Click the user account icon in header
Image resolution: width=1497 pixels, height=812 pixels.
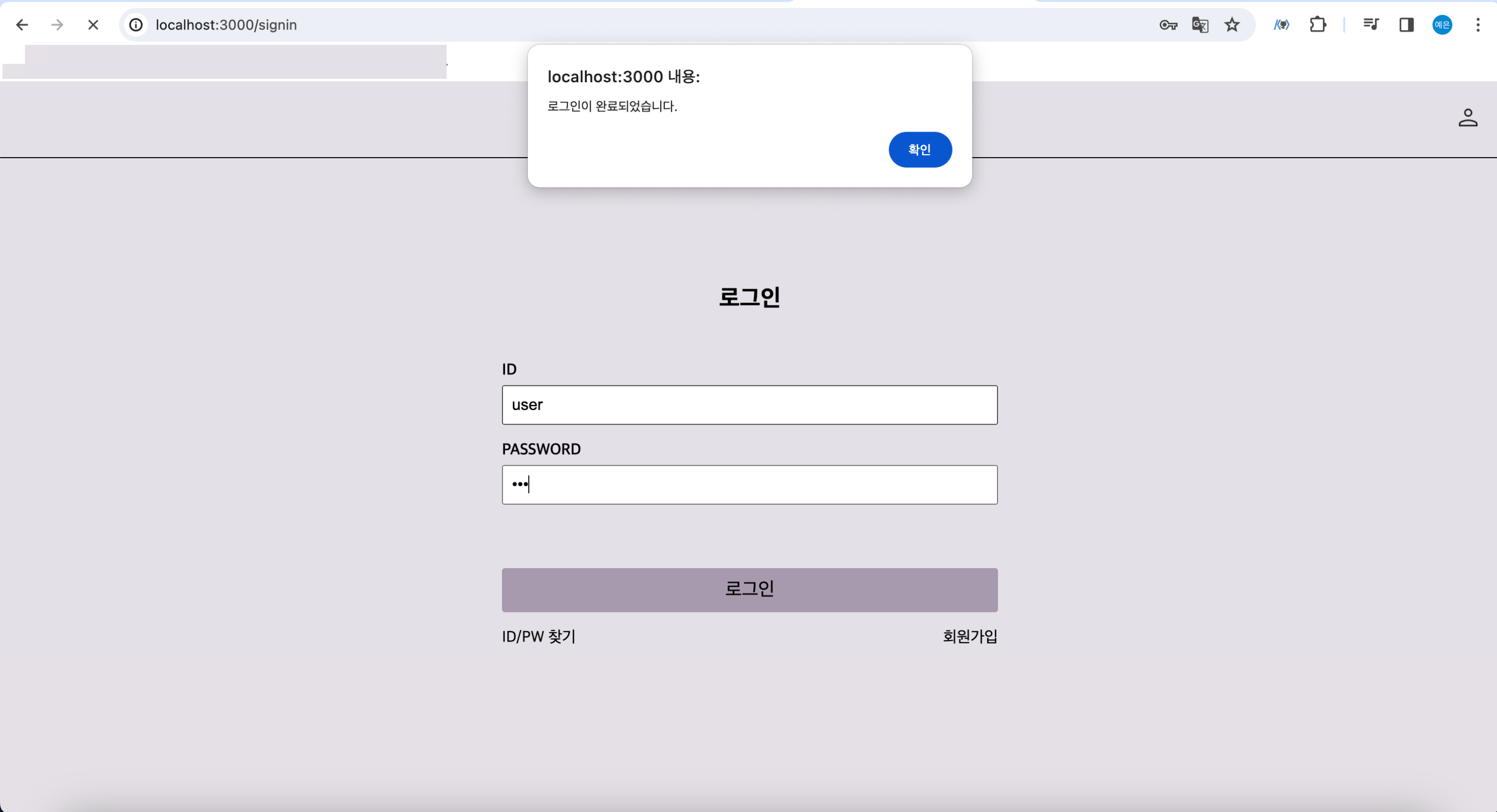click(x=1468, y=118)
